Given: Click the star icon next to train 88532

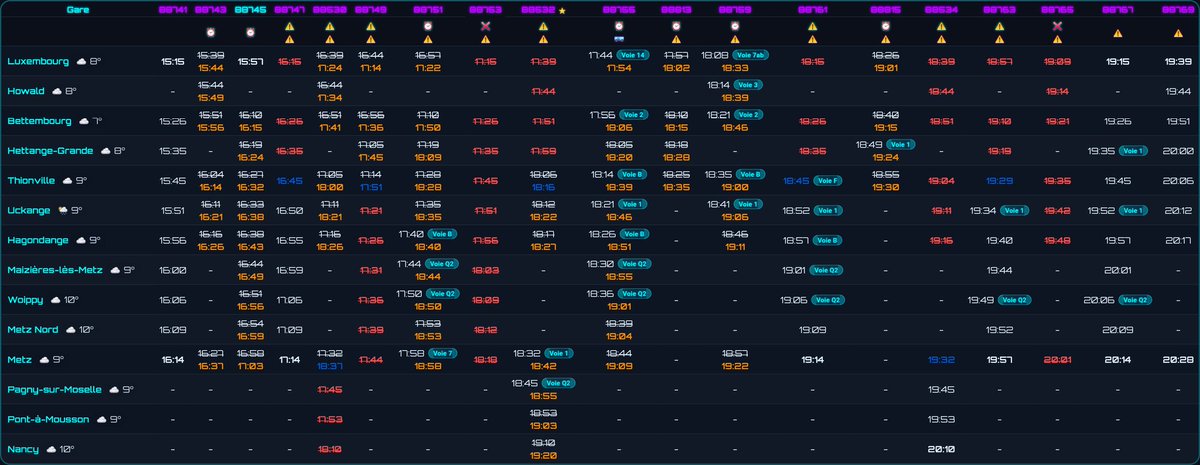Looking at the screenshot, I should tap(562, 10).
